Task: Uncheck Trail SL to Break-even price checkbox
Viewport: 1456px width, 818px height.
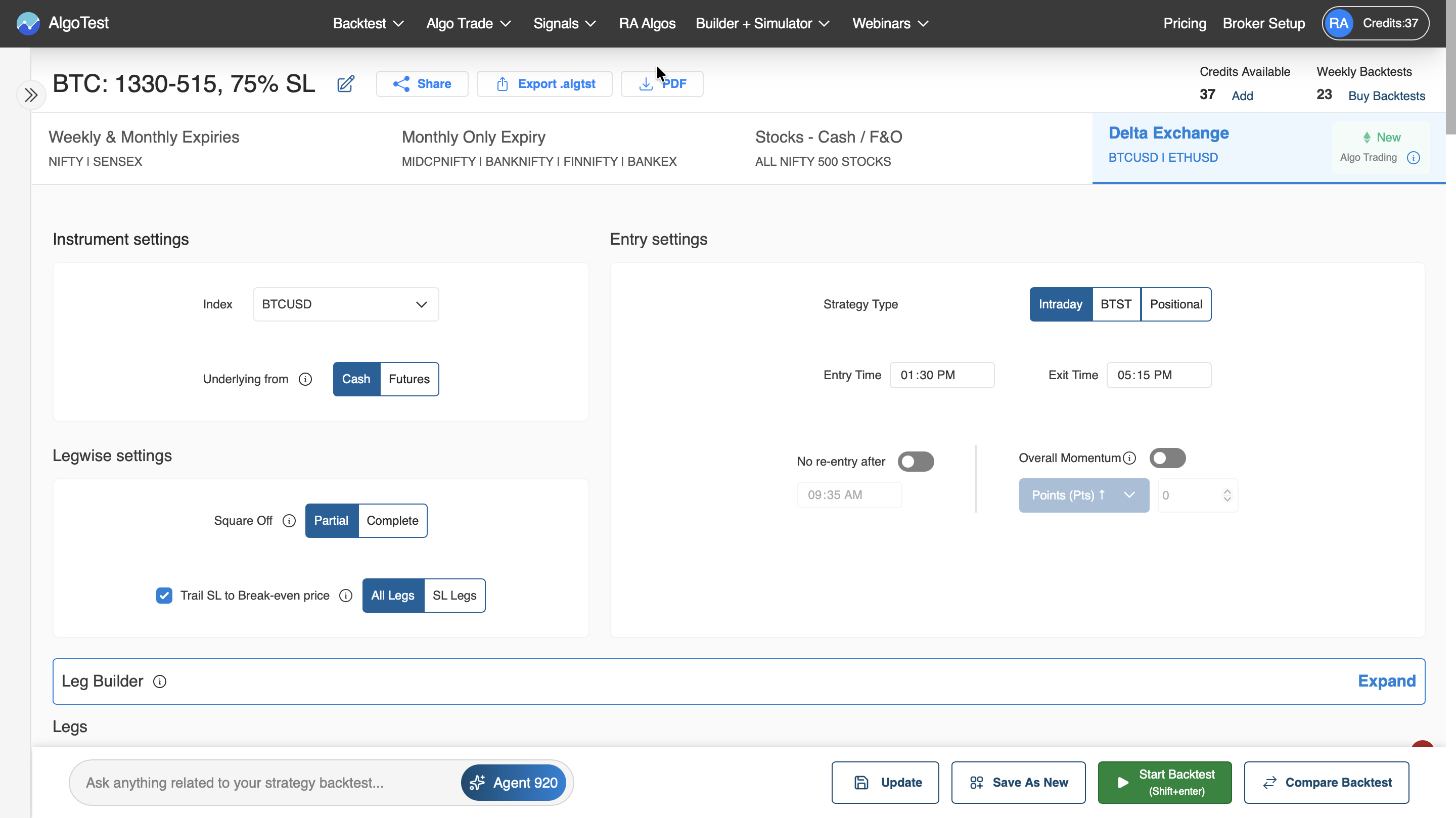Action: click(164, 595)
